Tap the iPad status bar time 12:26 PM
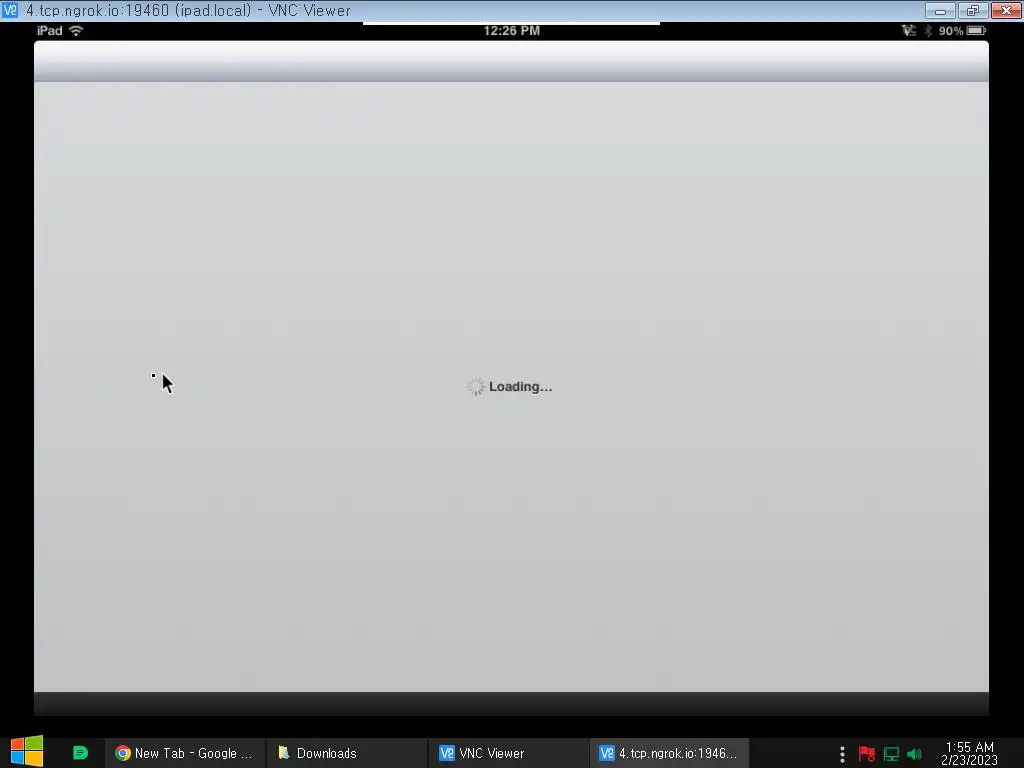Screen dimensions: 1024x768 point(511,31)
